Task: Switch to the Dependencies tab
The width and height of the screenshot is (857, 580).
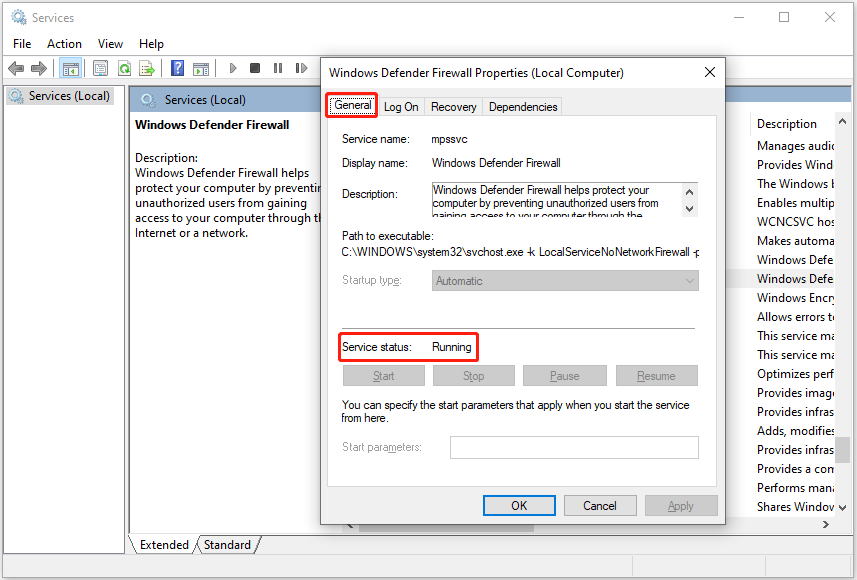Action: point(523,107)
